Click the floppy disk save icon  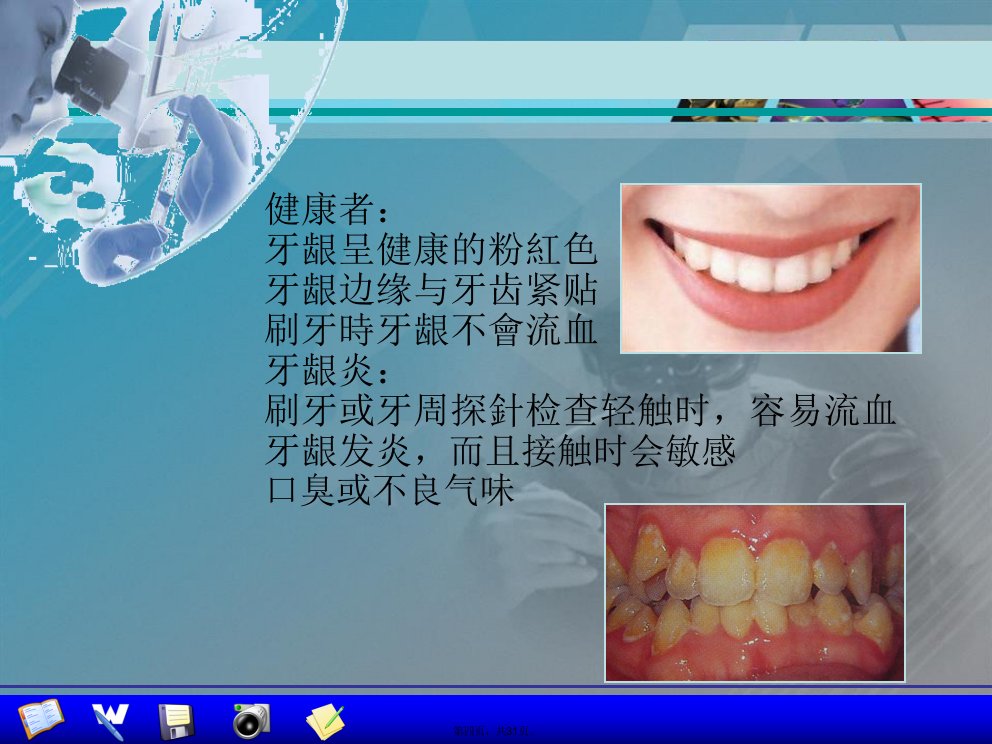click(177, 721)
